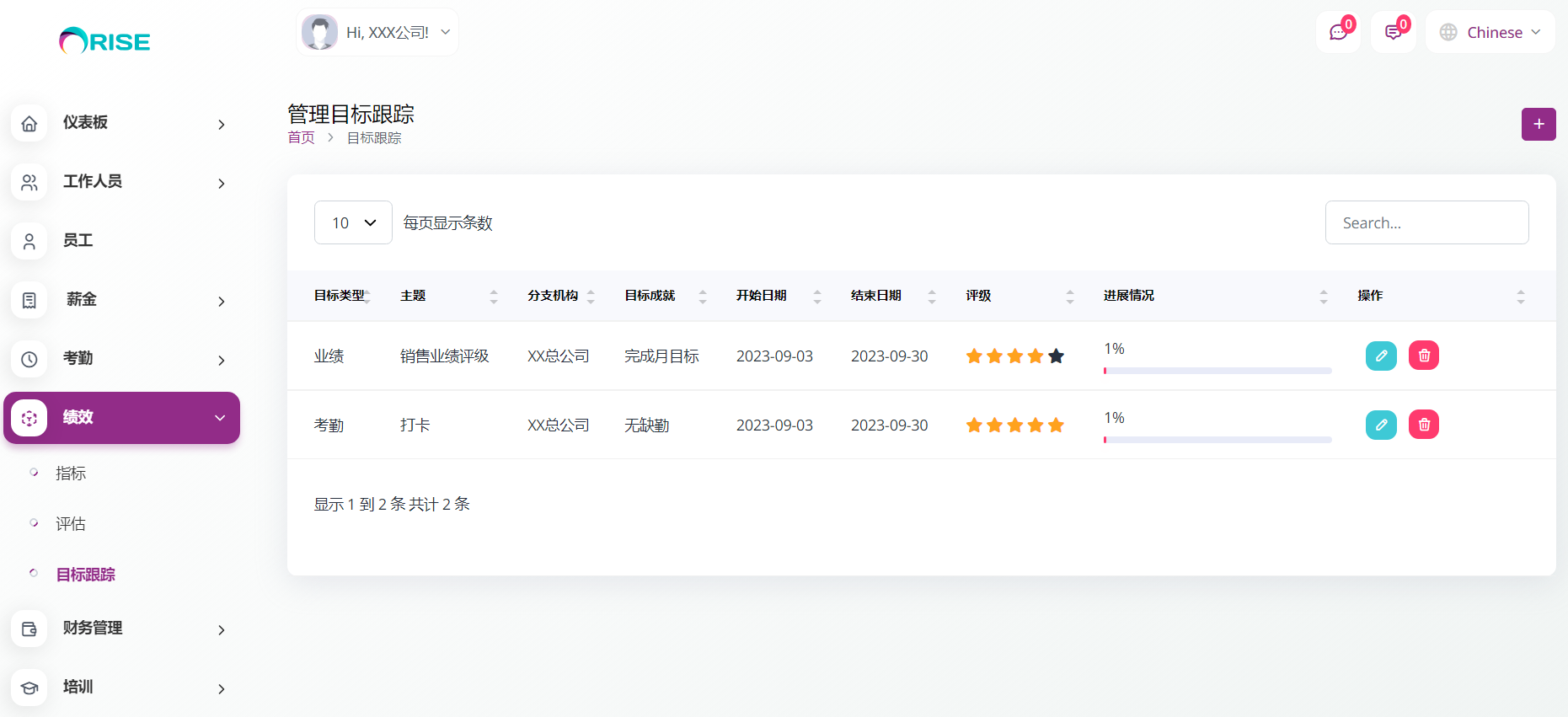Viewport: 1568px width, 717px height.
Task: Click the 培训 graduation cap icon
Action: pos(29,688)
